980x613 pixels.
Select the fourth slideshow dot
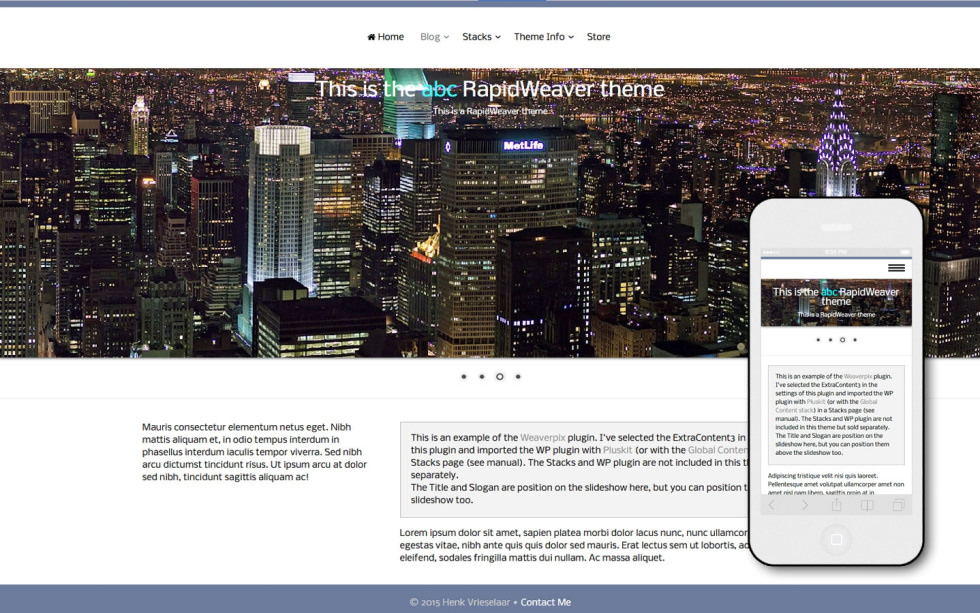[518, 377]
